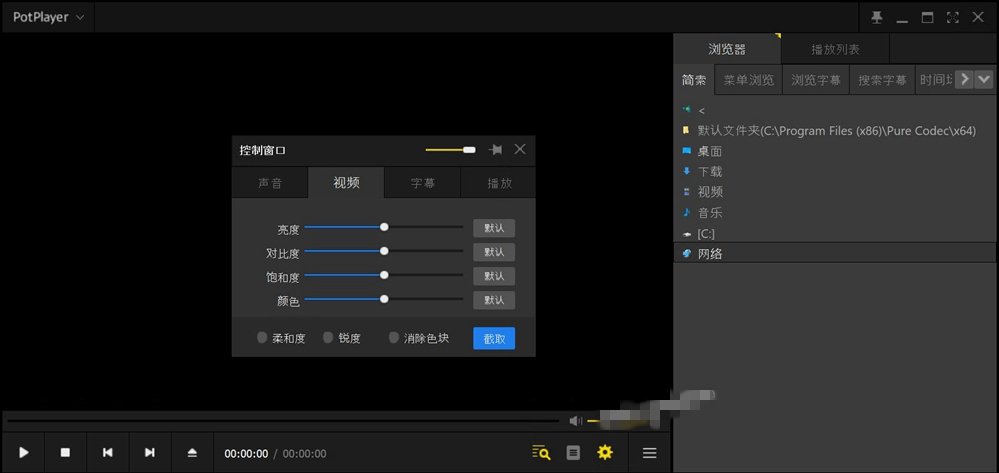
Task: Pin the 控制窗口 dialog
Action: (495, 149)
